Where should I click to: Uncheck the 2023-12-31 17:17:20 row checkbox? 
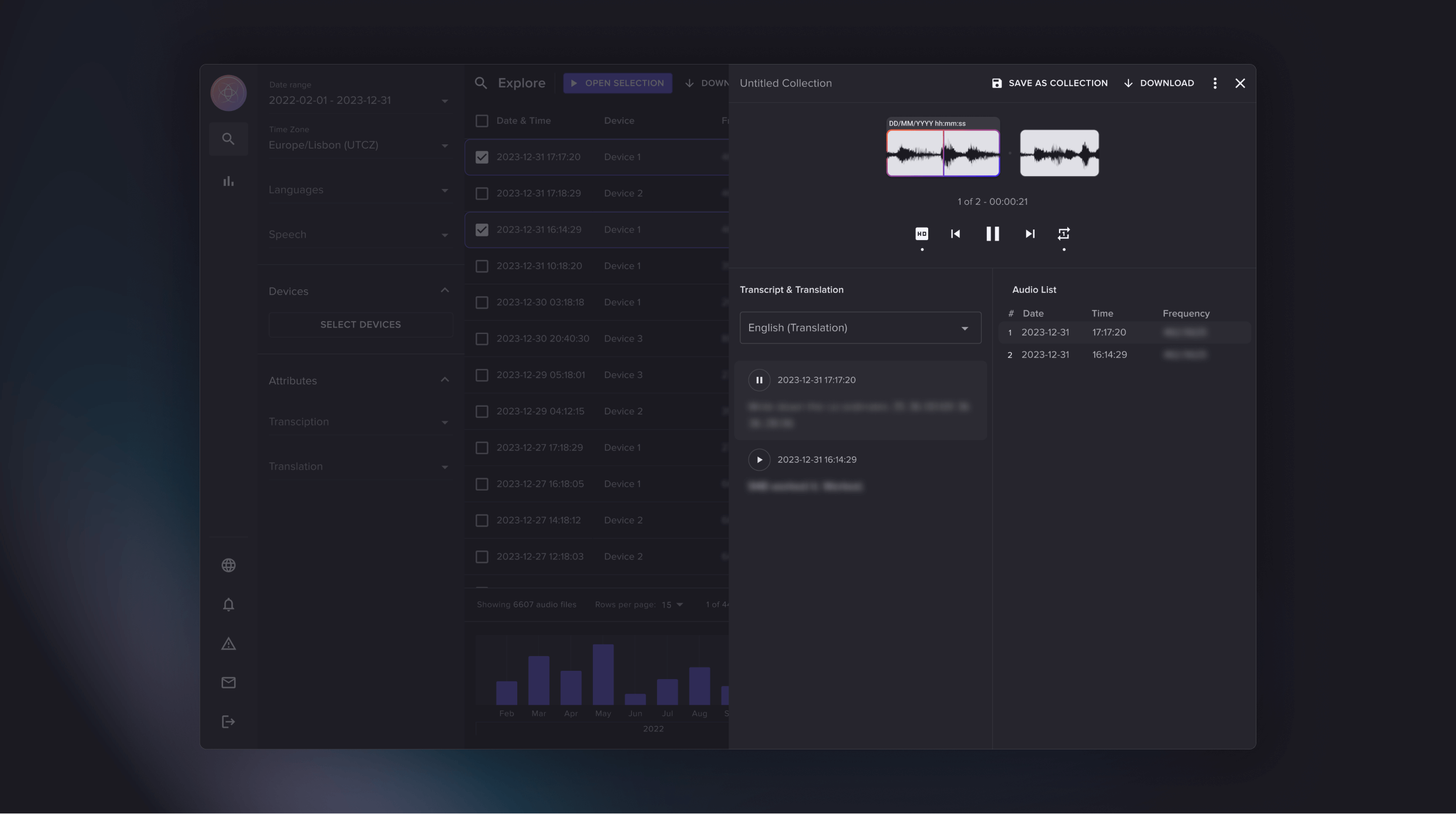(481, 157)
